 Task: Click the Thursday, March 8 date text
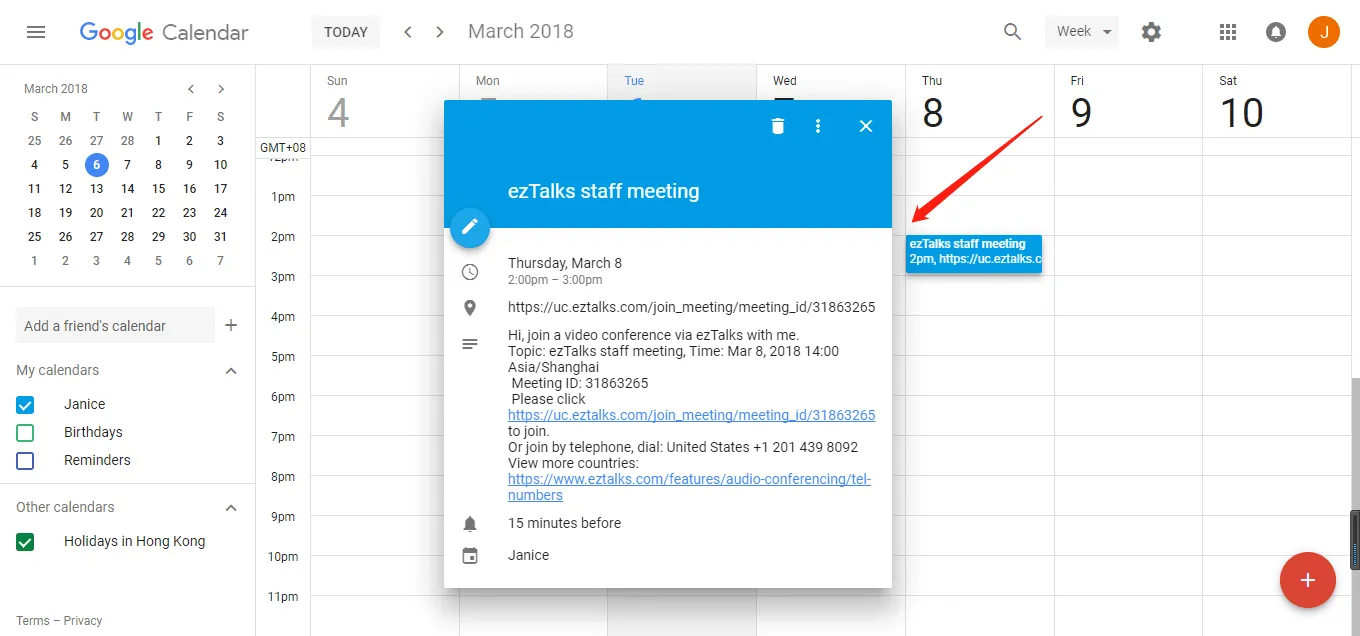pyautogui.click(x=565, y=263)
